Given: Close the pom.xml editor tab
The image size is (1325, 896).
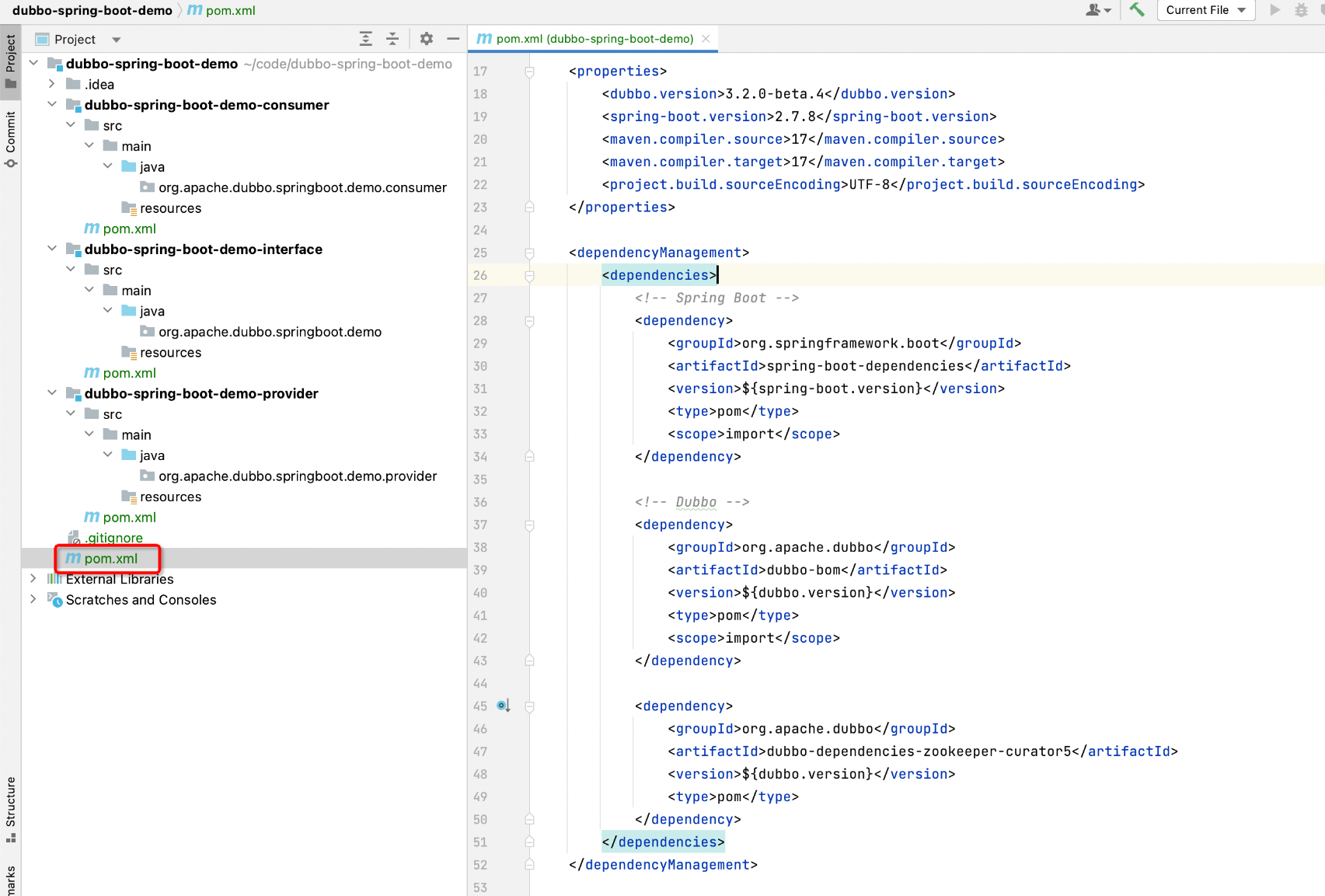Looking at the screenshot, I should [706, 39].
